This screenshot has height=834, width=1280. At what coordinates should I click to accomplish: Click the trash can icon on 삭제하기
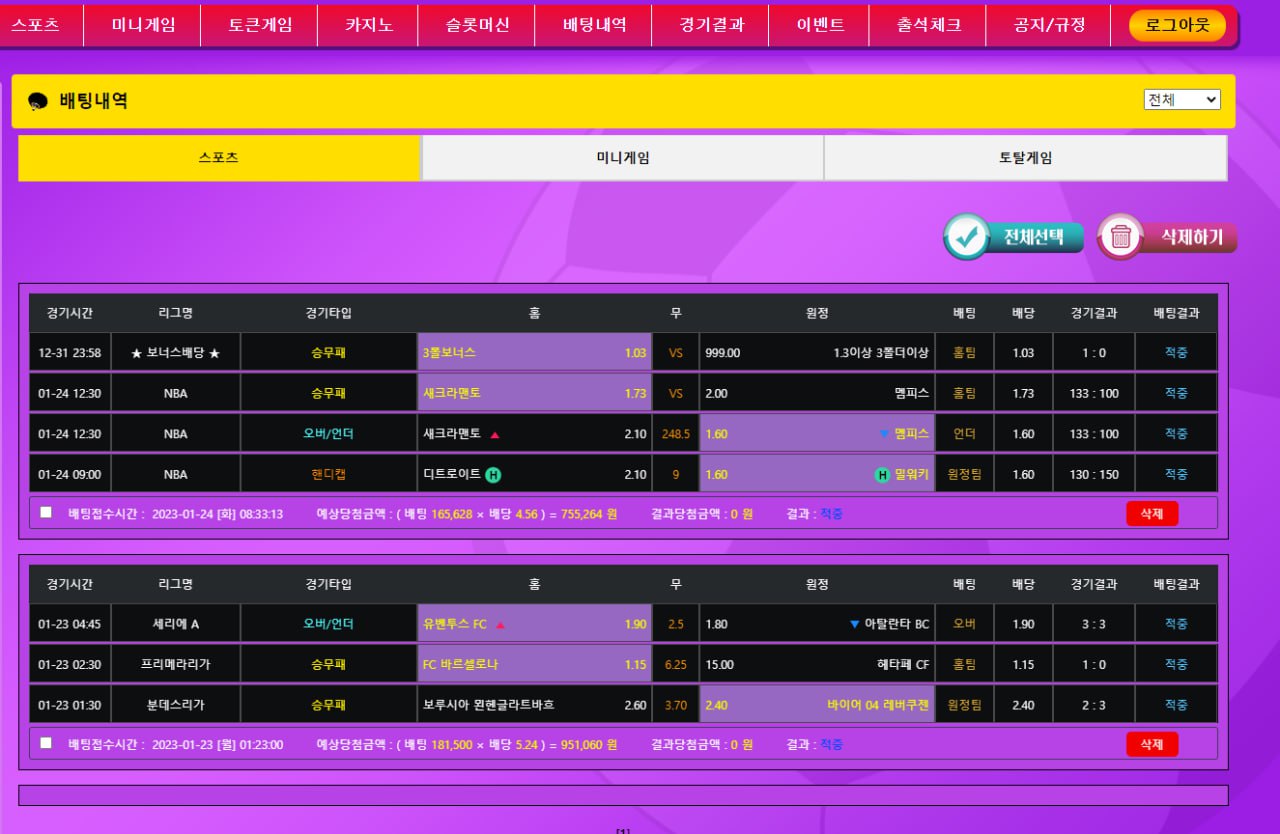click(x=1121, y=237)
